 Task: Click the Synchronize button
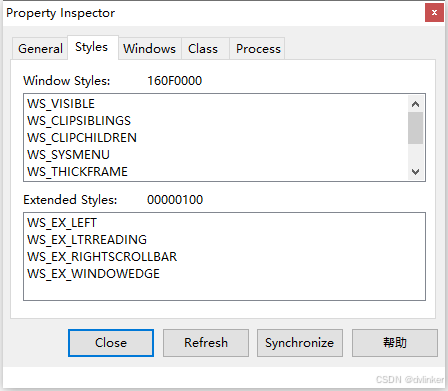[300, 343]
